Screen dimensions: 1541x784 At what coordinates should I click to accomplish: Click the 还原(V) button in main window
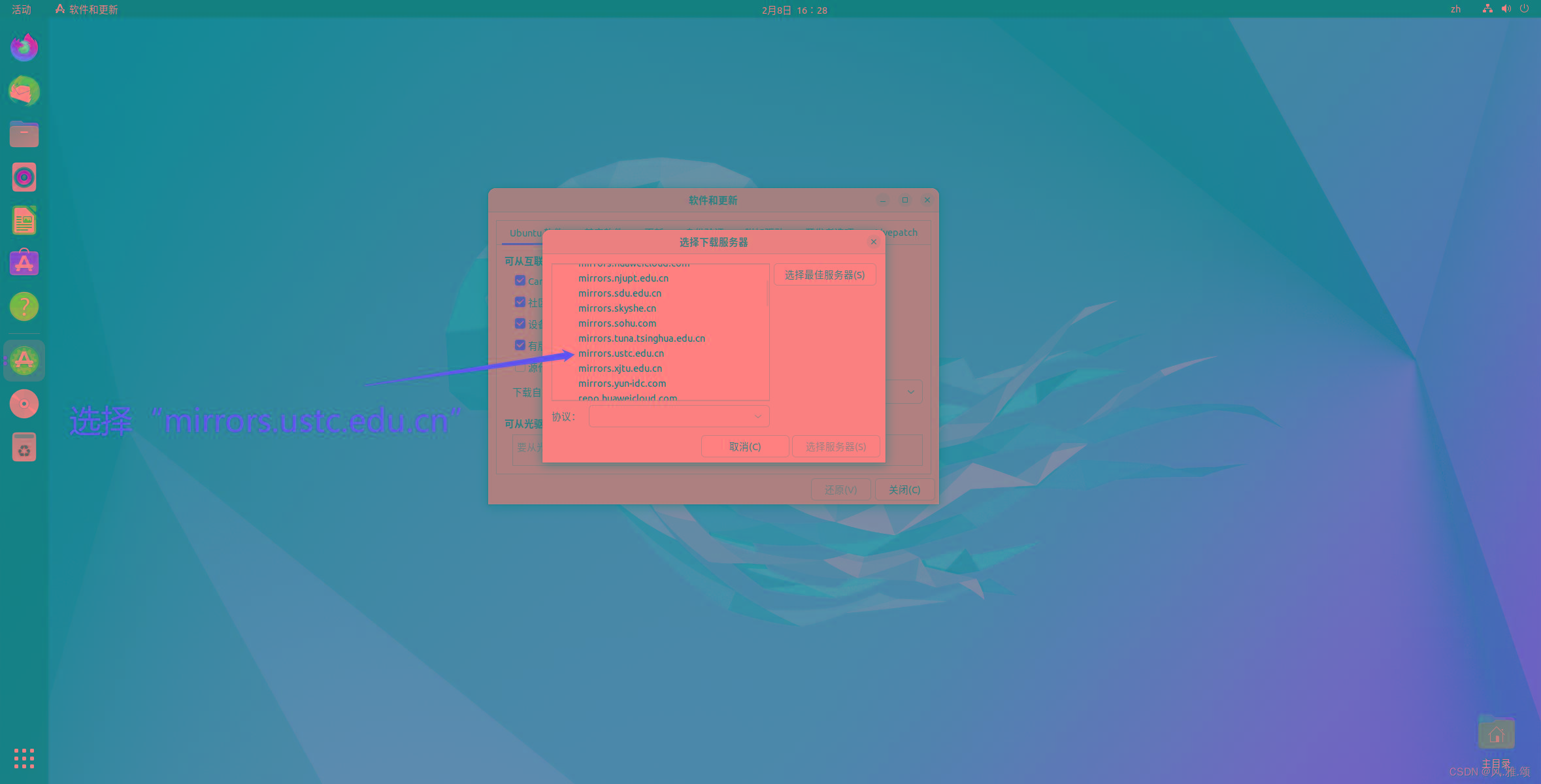[x=840, y=490]
